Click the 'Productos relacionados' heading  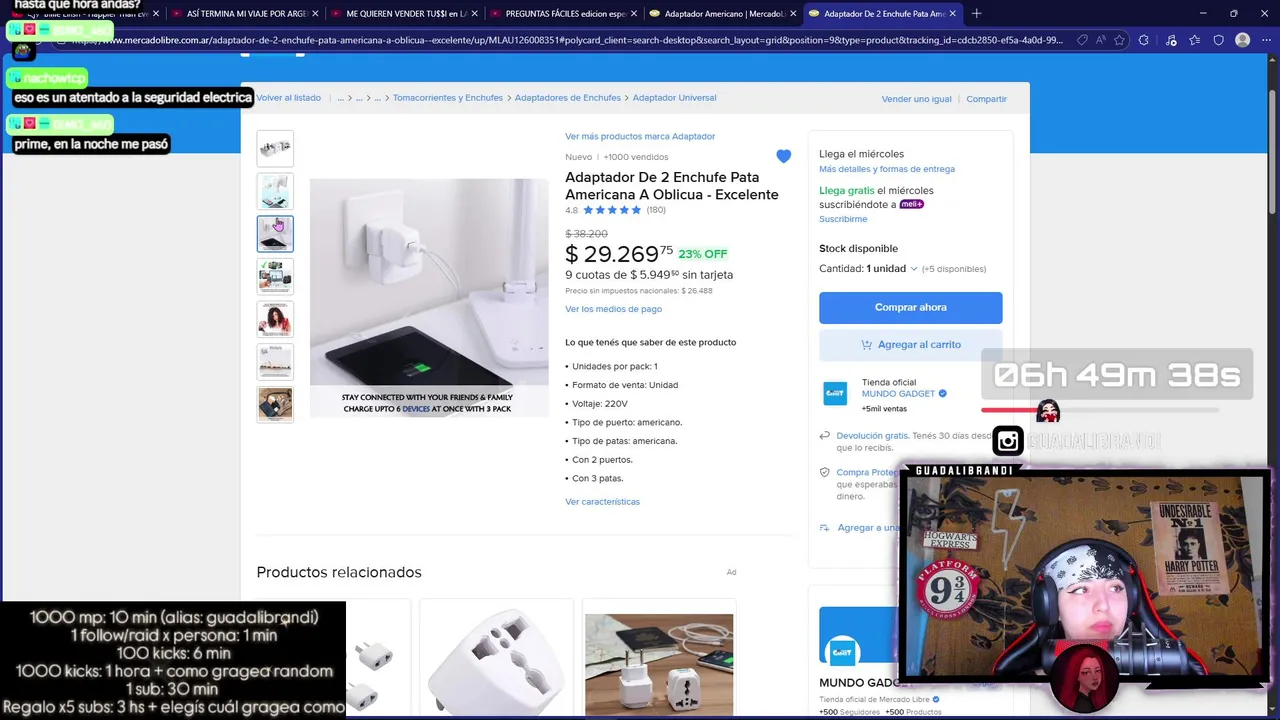click(339, 572)
